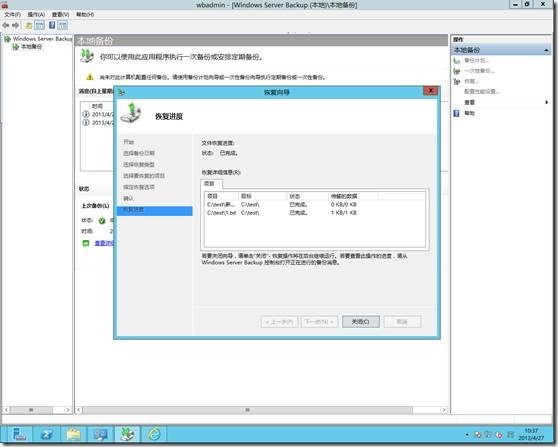This screenshot has width=558, height=447.
Task: Click the Back arrow in the toolbar
Action: (5, 25)
